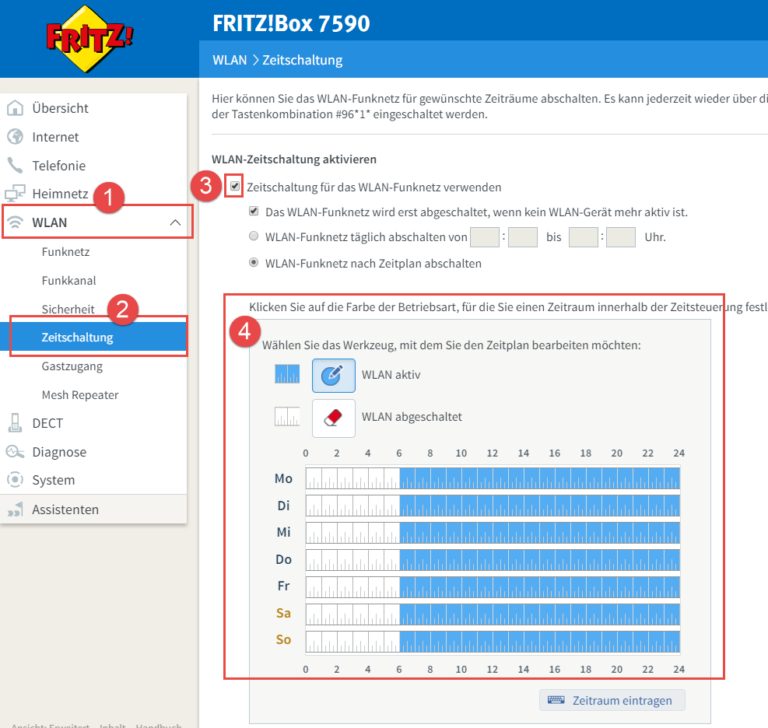Click the blue WLAN aktiv color swatch
The height and width of the screenshot is (728, 768).
[287, 374]
